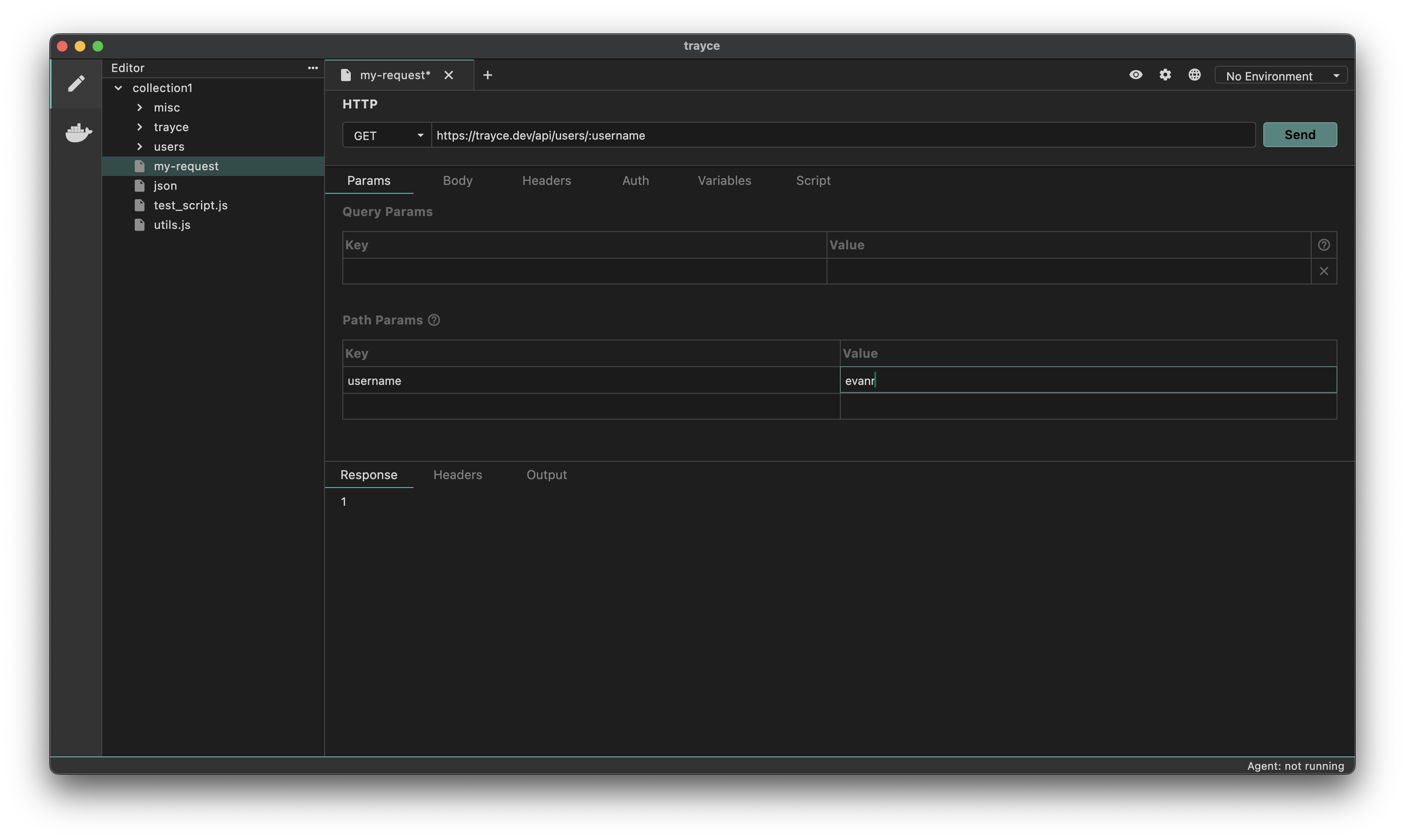The height and width of the screenshot is (840, 1405).
Task: Expand the users folder
Action: coord(139,147)
